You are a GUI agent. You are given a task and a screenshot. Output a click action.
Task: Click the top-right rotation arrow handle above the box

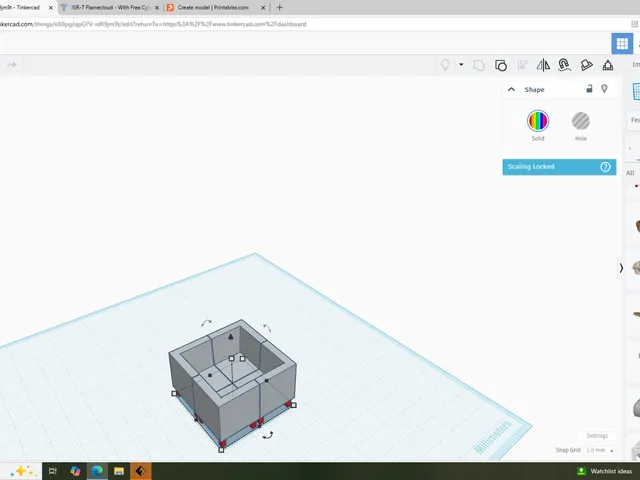(x=267, y=328)
